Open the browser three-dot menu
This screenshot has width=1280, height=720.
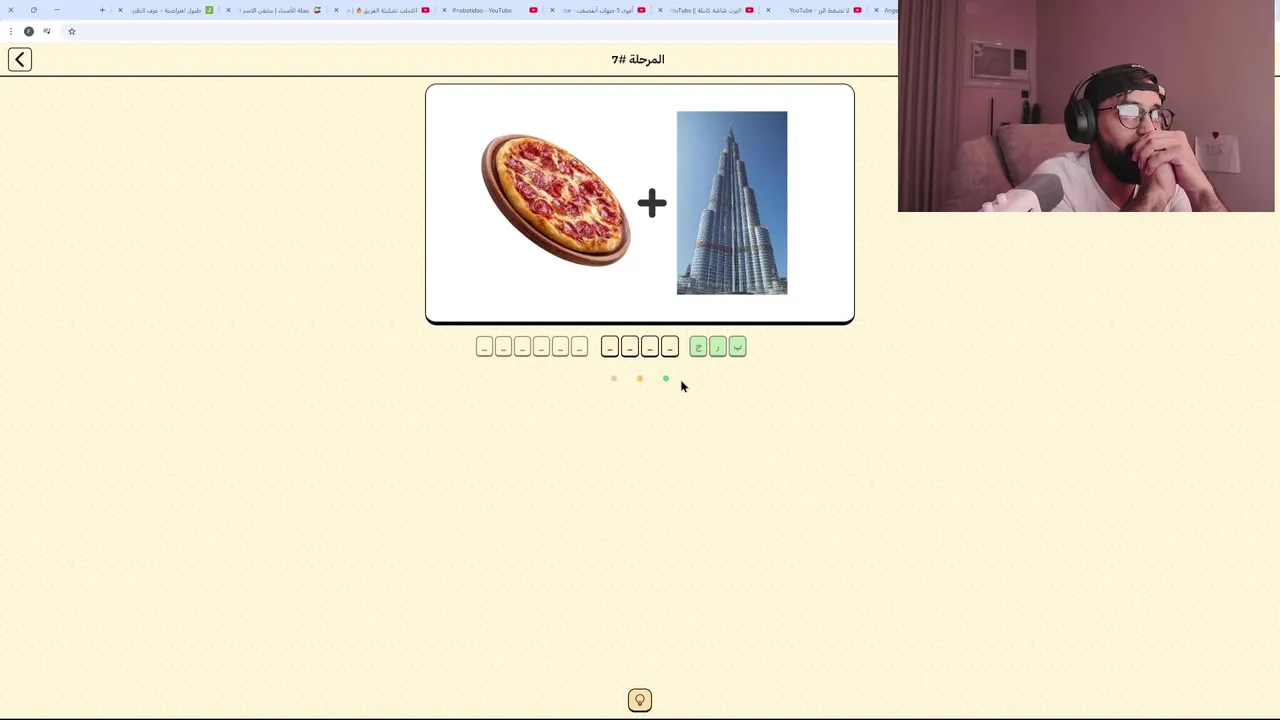[x=11, y=32]
